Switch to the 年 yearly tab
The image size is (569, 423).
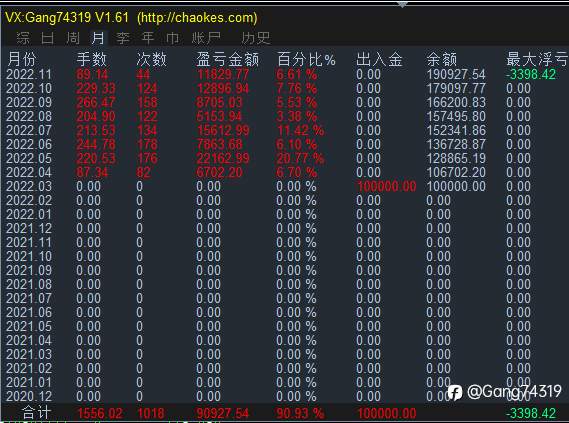point(148,38)
